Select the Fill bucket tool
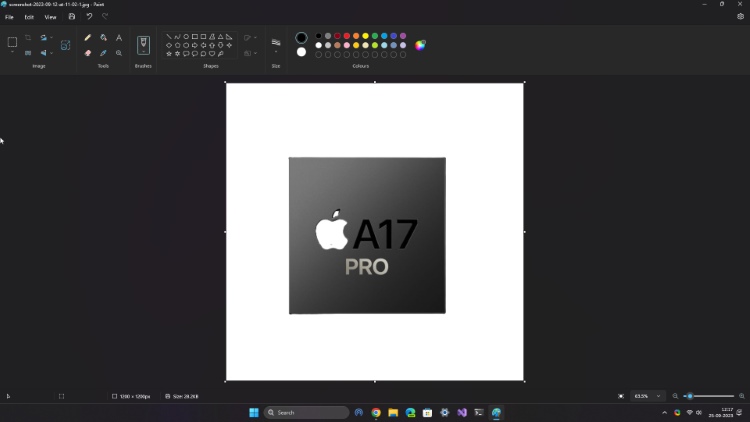Viewport: 750px width, 422px height. (104, 38)
